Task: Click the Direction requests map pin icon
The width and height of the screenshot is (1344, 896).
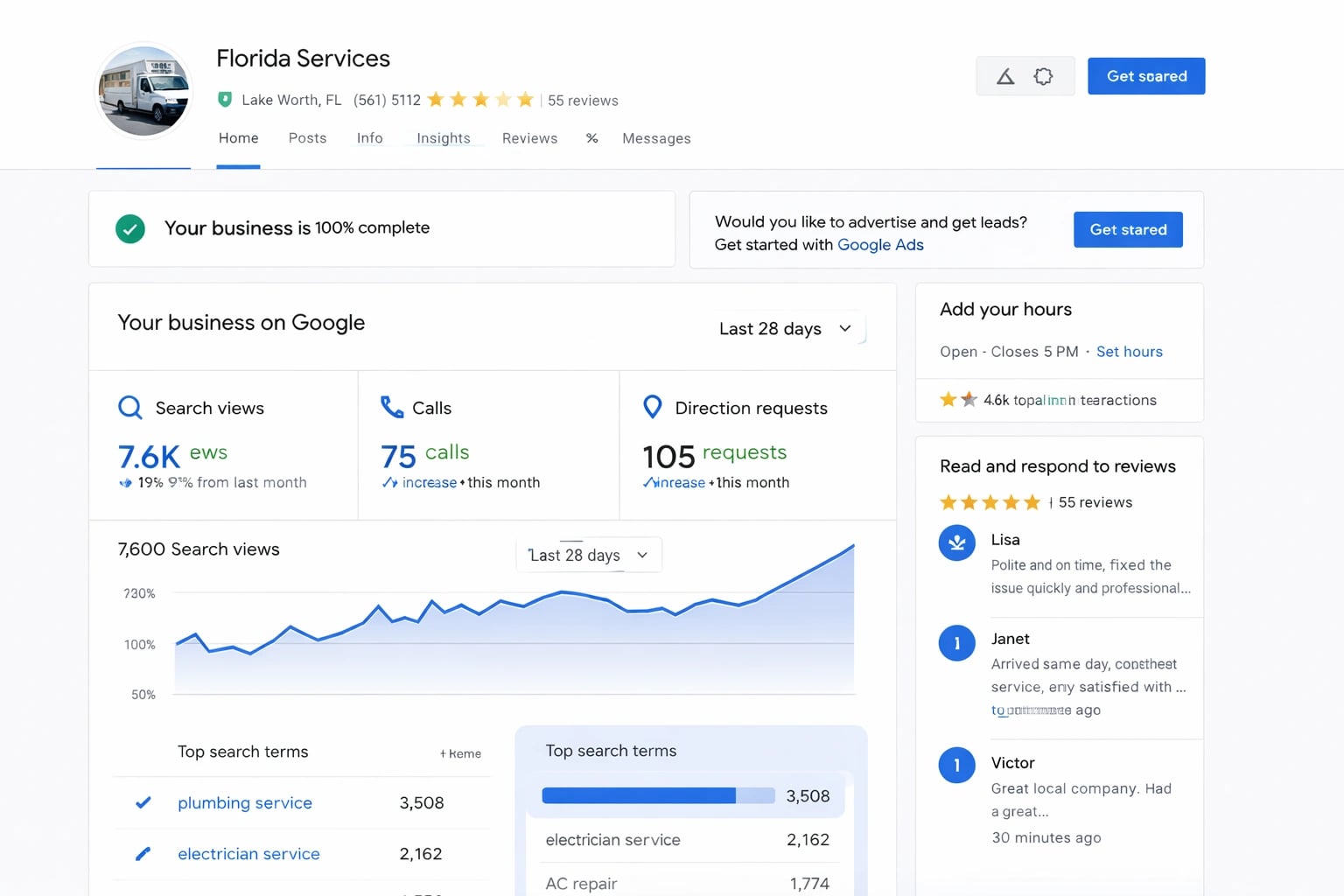Action: coord(652,406)
